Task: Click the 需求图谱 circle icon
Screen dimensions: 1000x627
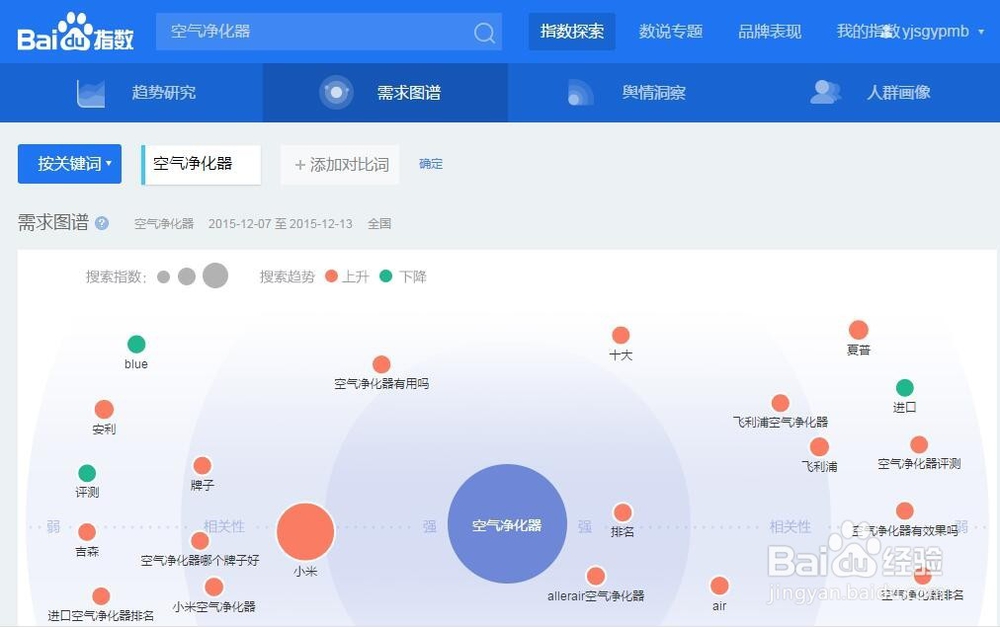Action: click(x=335, y=92)
